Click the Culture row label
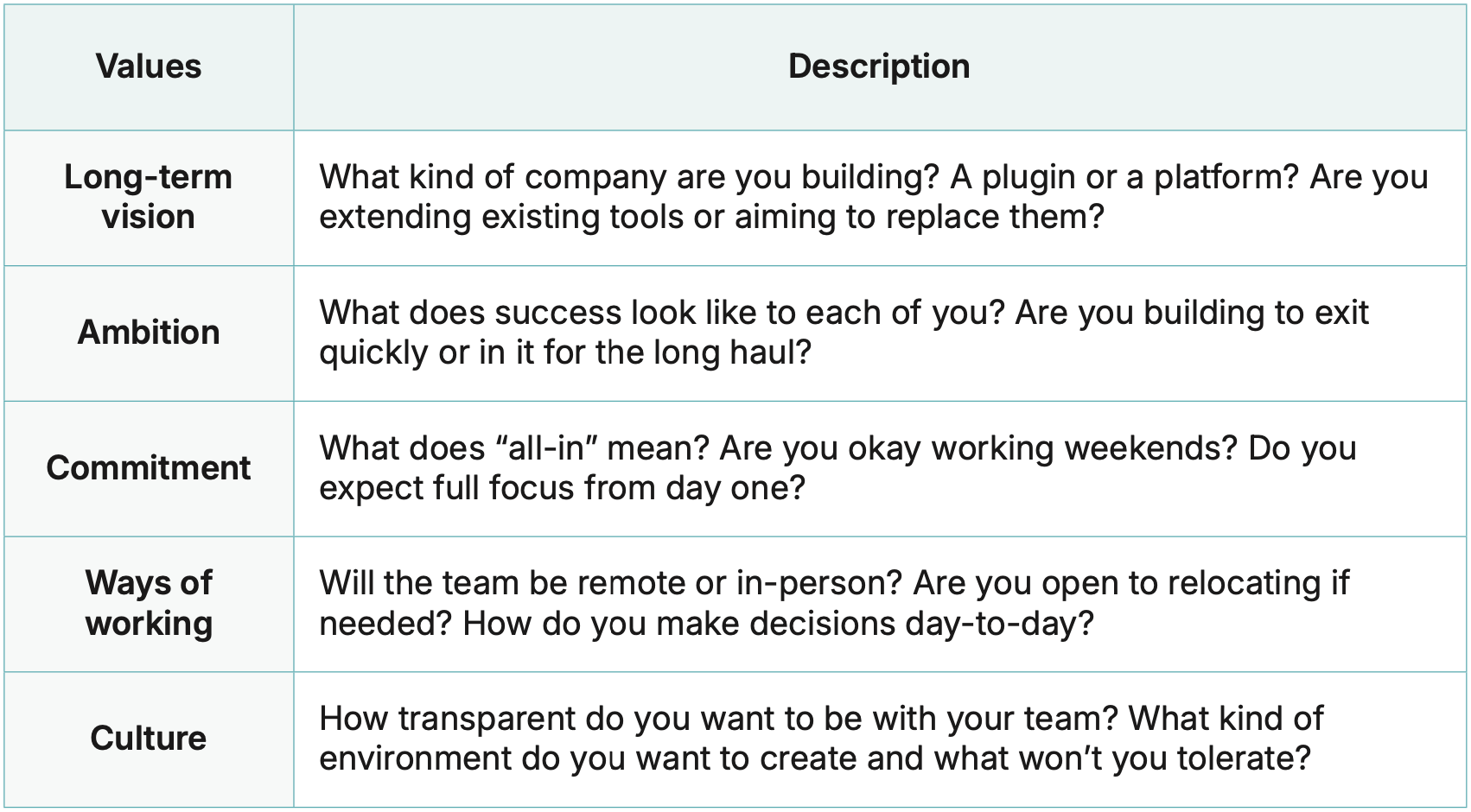The width and height of the screenshot is (1471, 812). 149,739
